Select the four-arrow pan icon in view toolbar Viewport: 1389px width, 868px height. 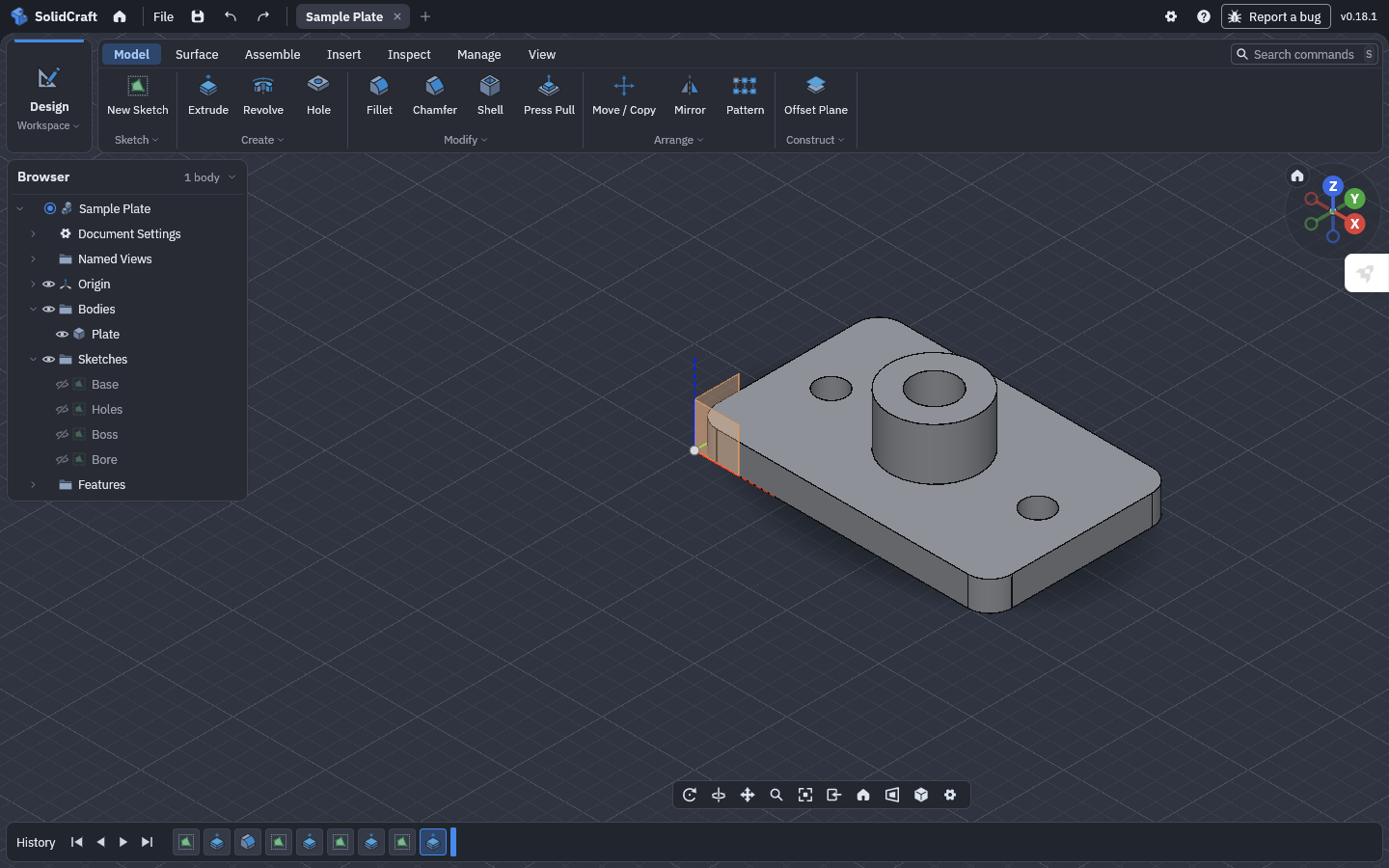coord(748,795)
